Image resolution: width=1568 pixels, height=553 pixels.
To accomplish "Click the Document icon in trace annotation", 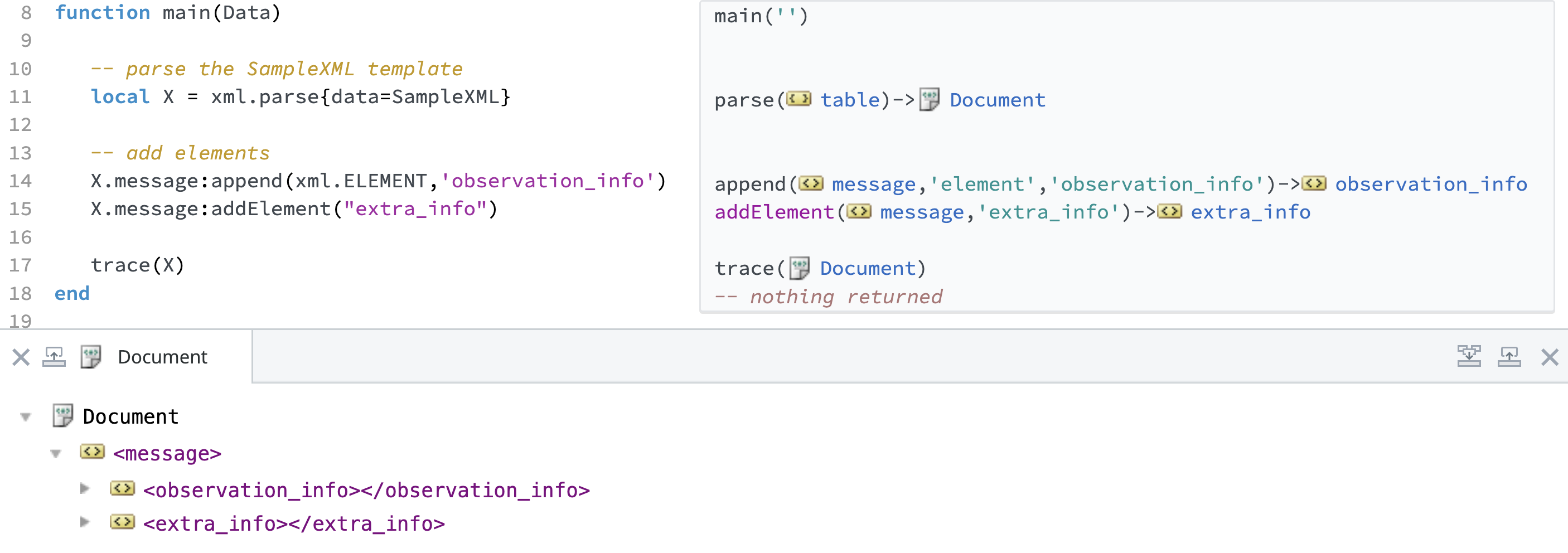I will (798, 268).
